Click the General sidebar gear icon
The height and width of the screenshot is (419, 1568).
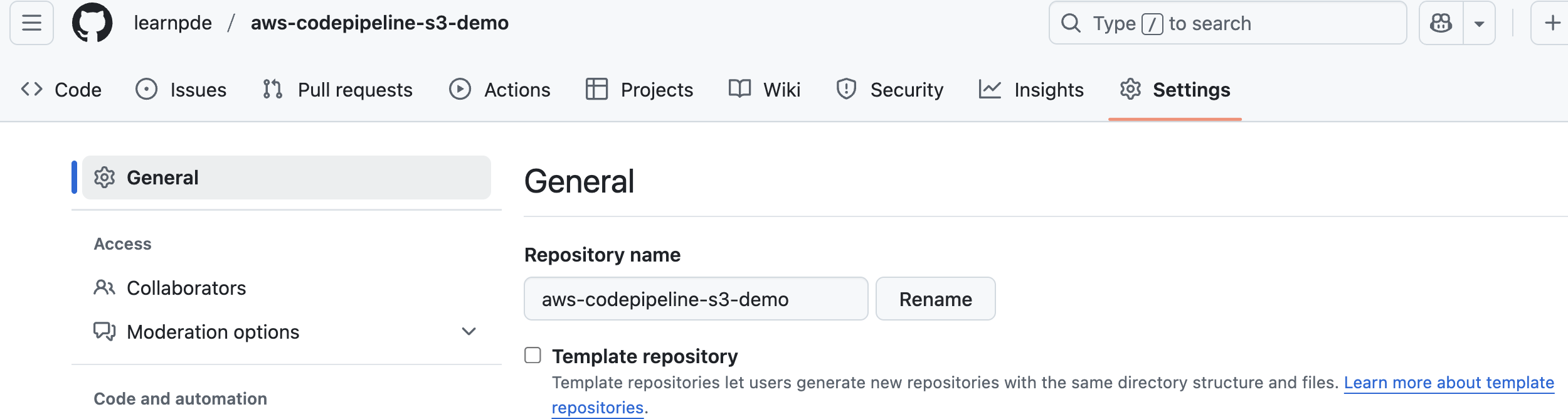[105, 178]
